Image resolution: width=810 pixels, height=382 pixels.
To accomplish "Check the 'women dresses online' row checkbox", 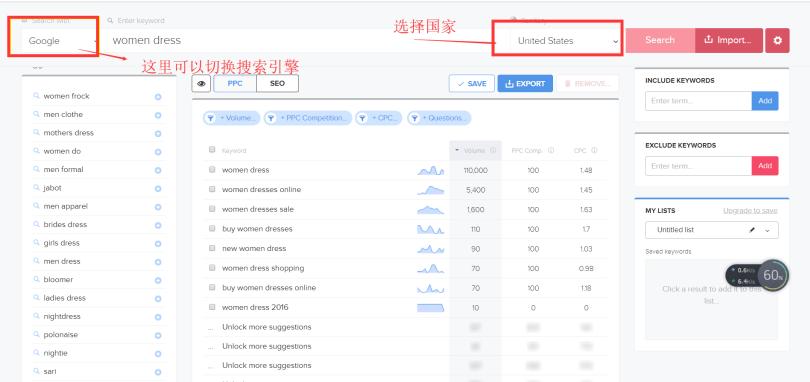I will [x=212, y=189].
